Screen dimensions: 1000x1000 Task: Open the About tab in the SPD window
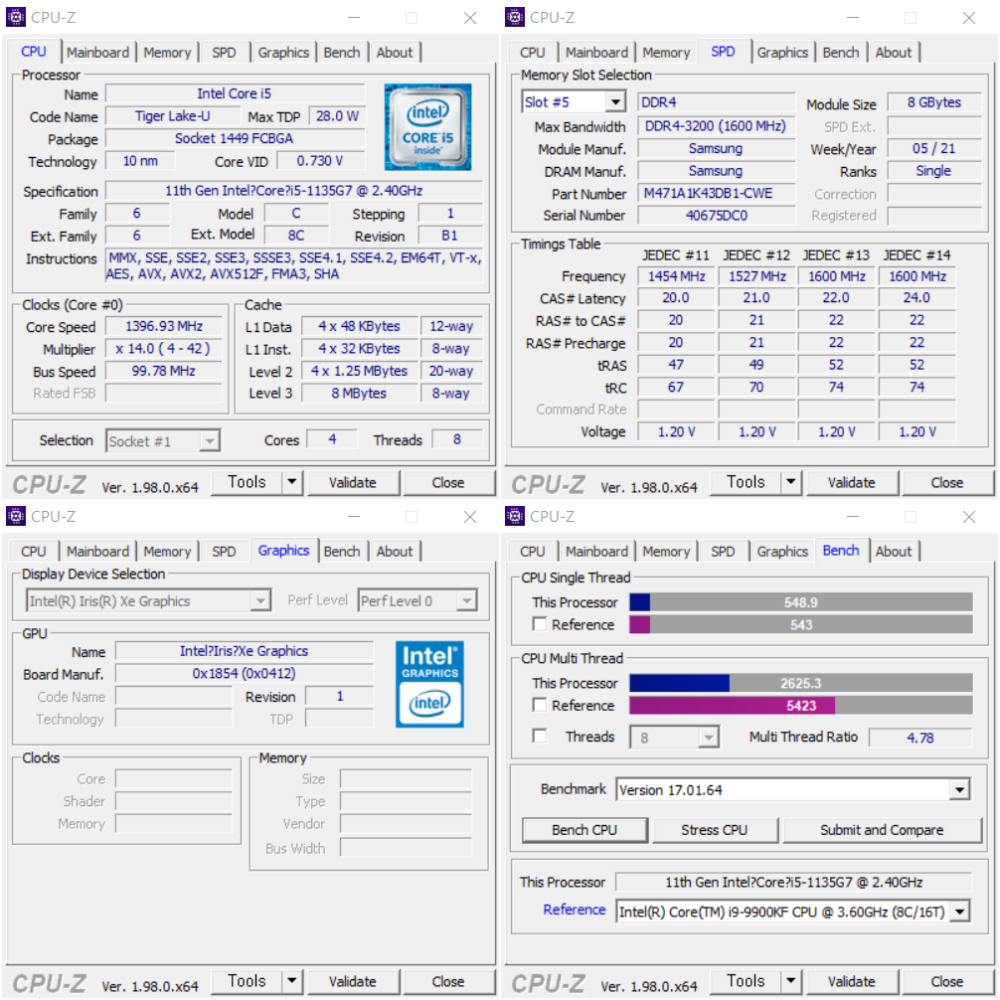[x=893, y=52]
